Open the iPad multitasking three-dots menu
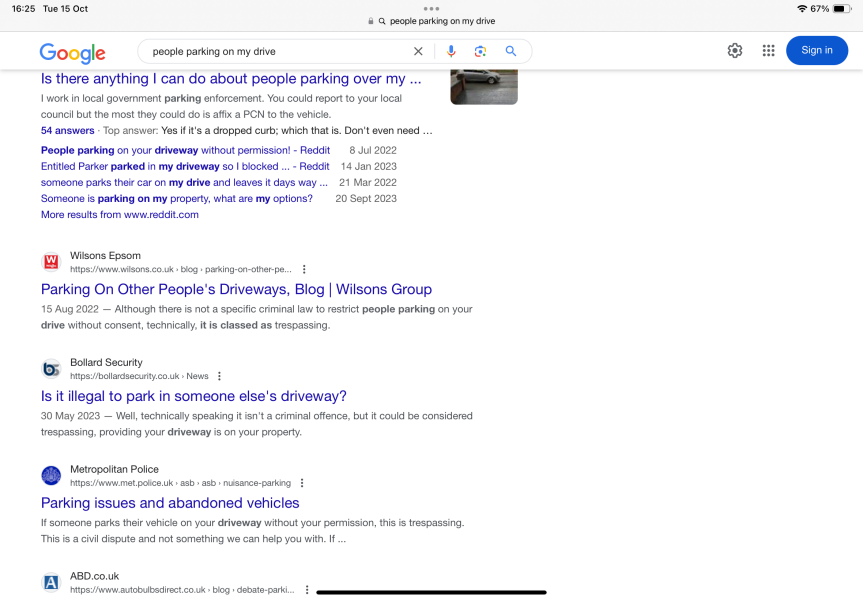The image size is (863, 600). [x=432, y=8]
